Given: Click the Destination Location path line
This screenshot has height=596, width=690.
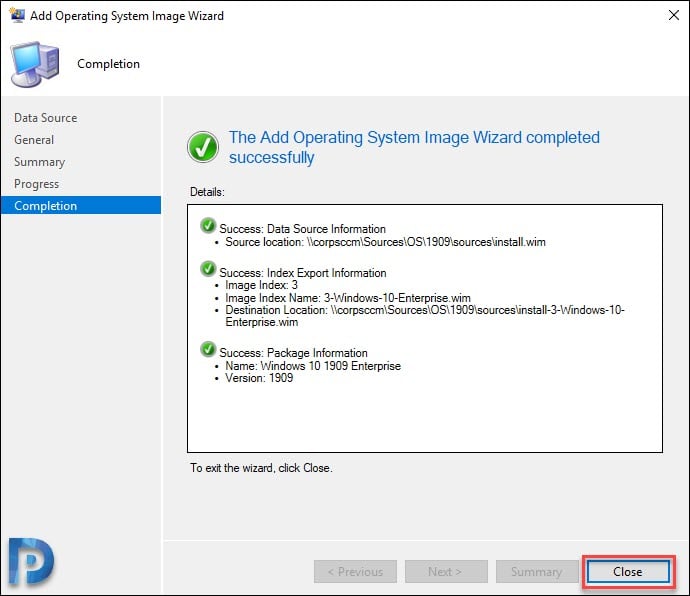Looking at the screenshot, I should (x=425, y=316).
